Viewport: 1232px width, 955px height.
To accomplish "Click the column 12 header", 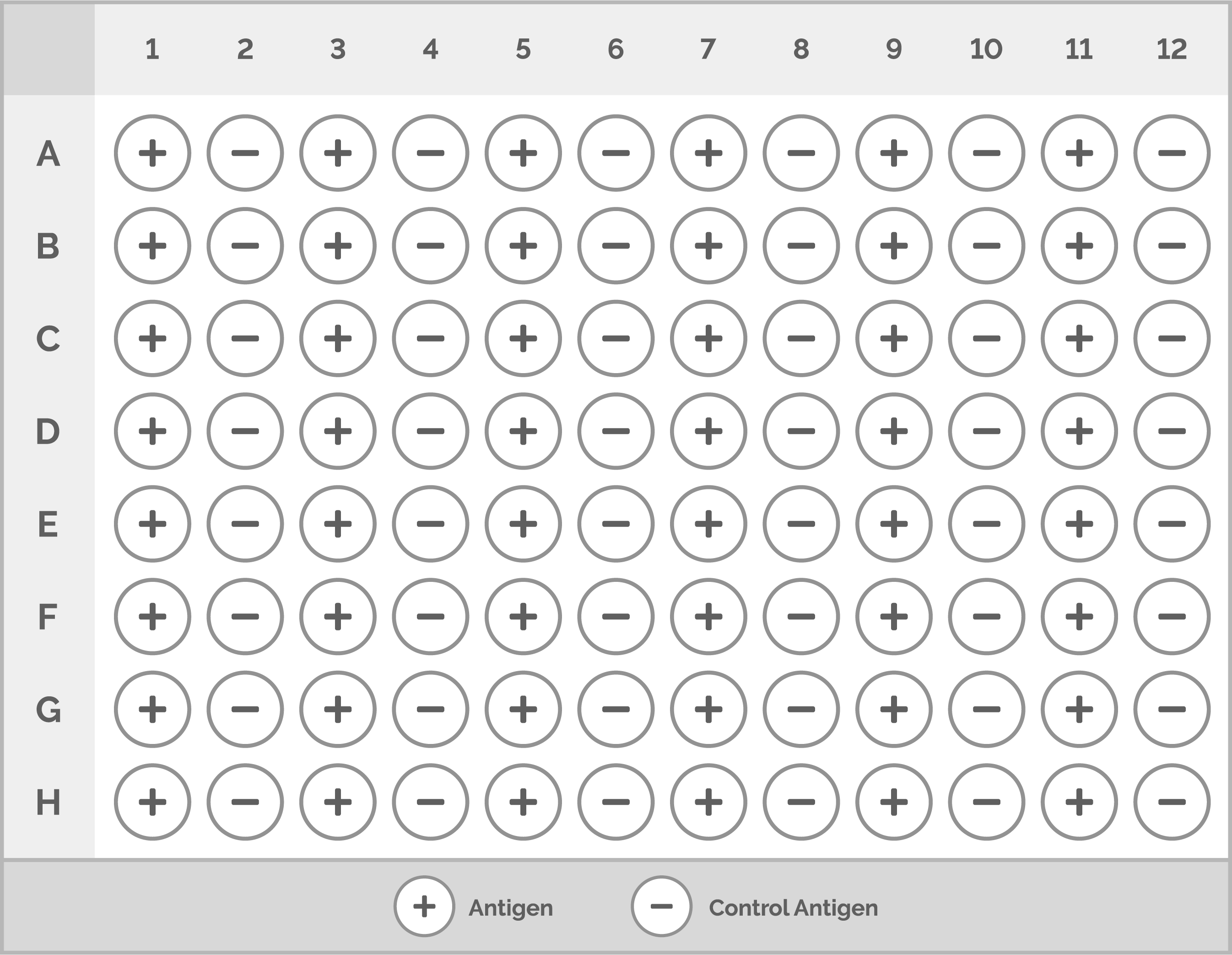I will [x=1172, y=49].
